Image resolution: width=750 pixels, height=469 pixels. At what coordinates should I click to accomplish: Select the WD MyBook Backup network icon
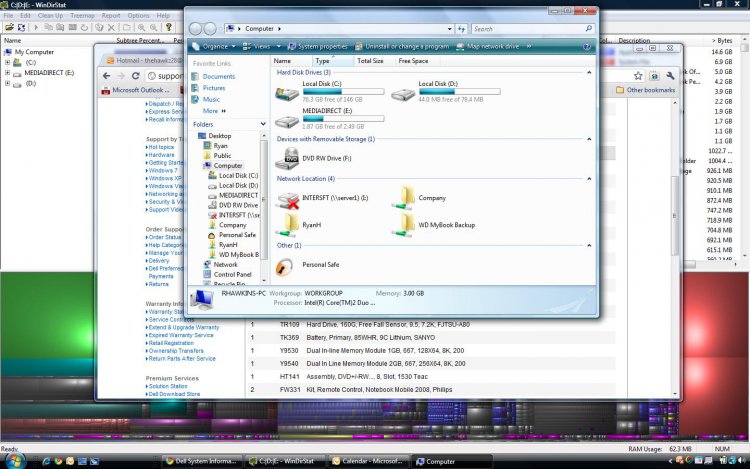404,225
